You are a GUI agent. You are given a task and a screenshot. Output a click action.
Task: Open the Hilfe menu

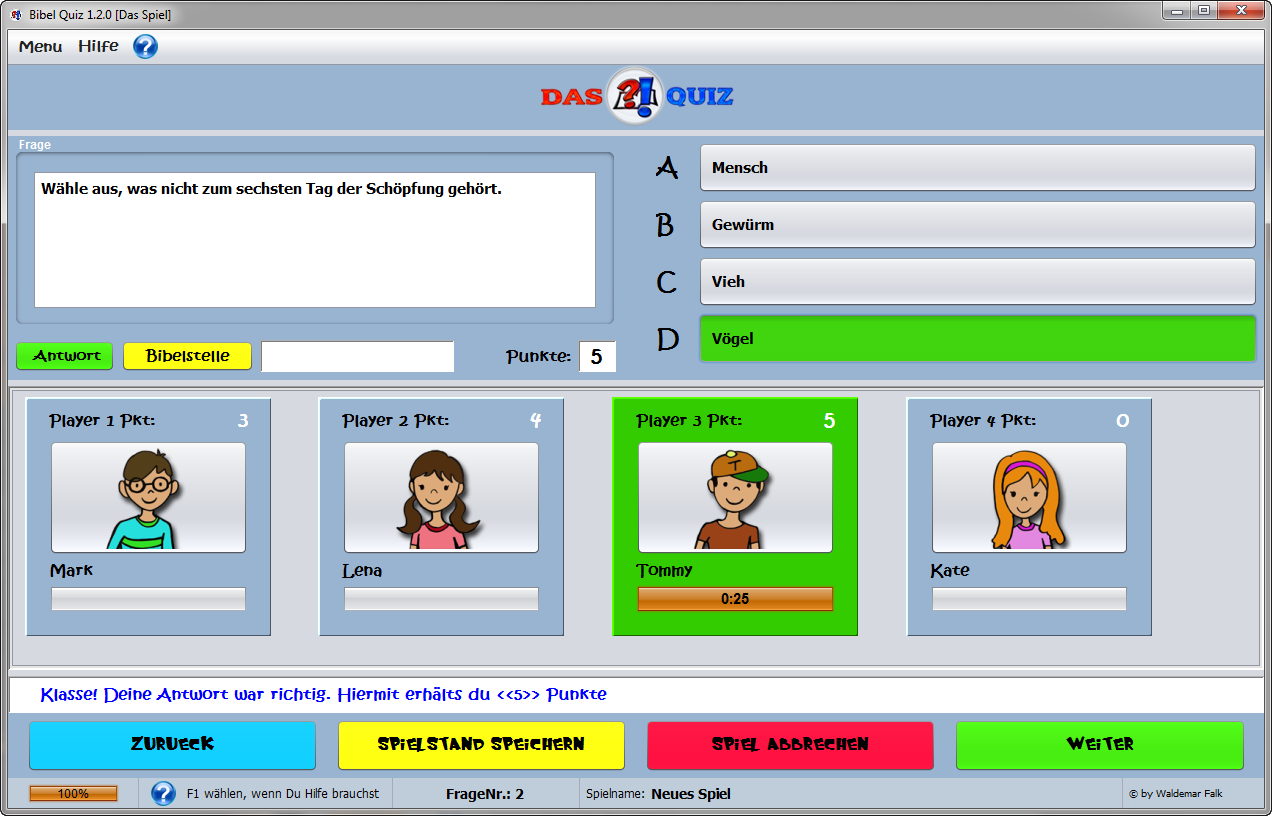98,47
